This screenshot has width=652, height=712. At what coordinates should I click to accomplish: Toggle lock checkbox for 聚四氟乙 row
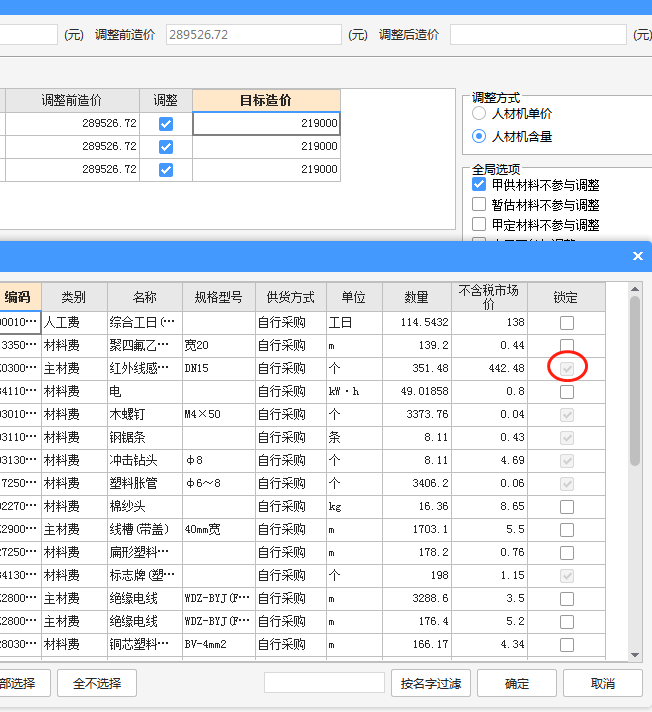567,345
